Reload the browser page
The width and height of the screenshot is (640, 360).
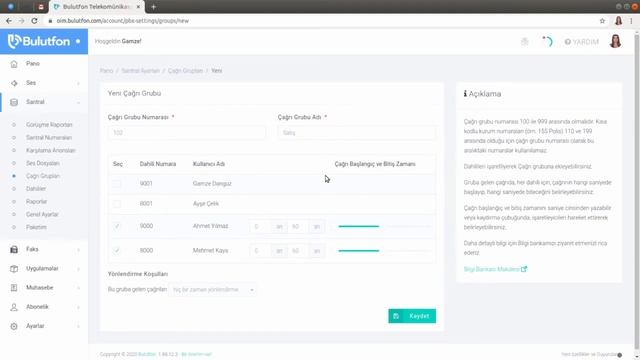(x=34, y=21)
